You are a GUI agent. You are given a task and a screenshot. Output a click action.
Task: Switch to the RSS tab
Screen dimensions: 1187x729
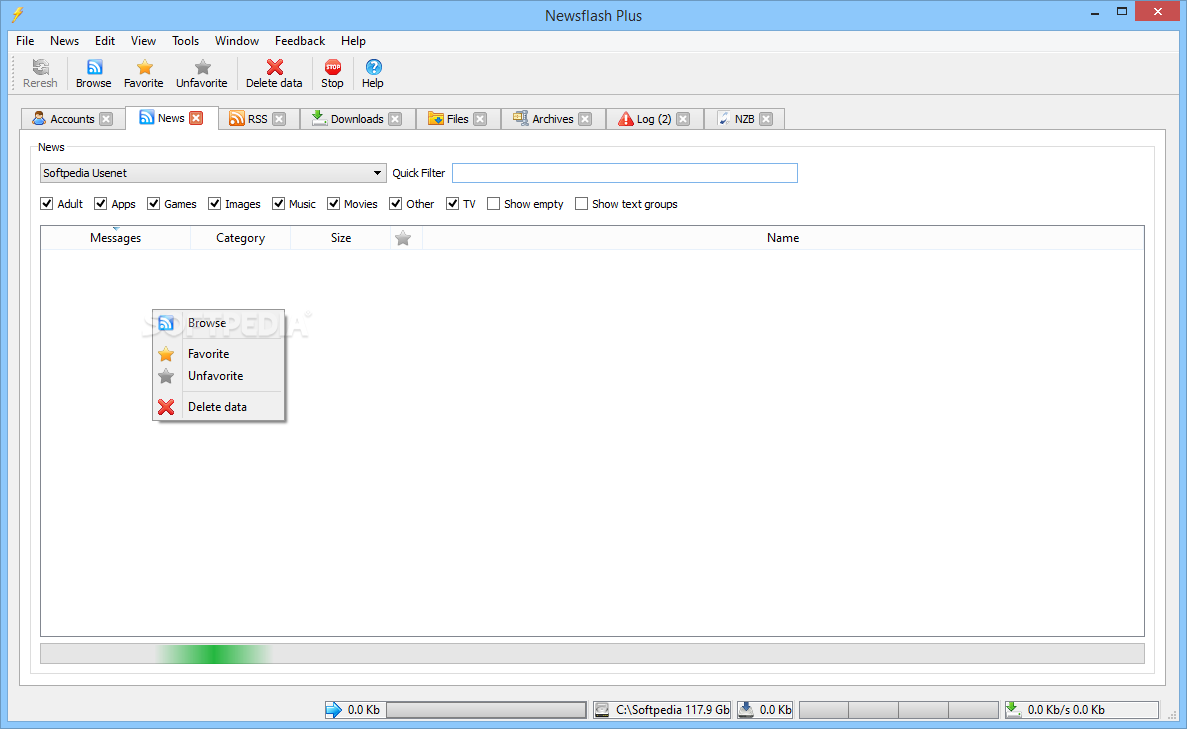click(x=257, y=119)
